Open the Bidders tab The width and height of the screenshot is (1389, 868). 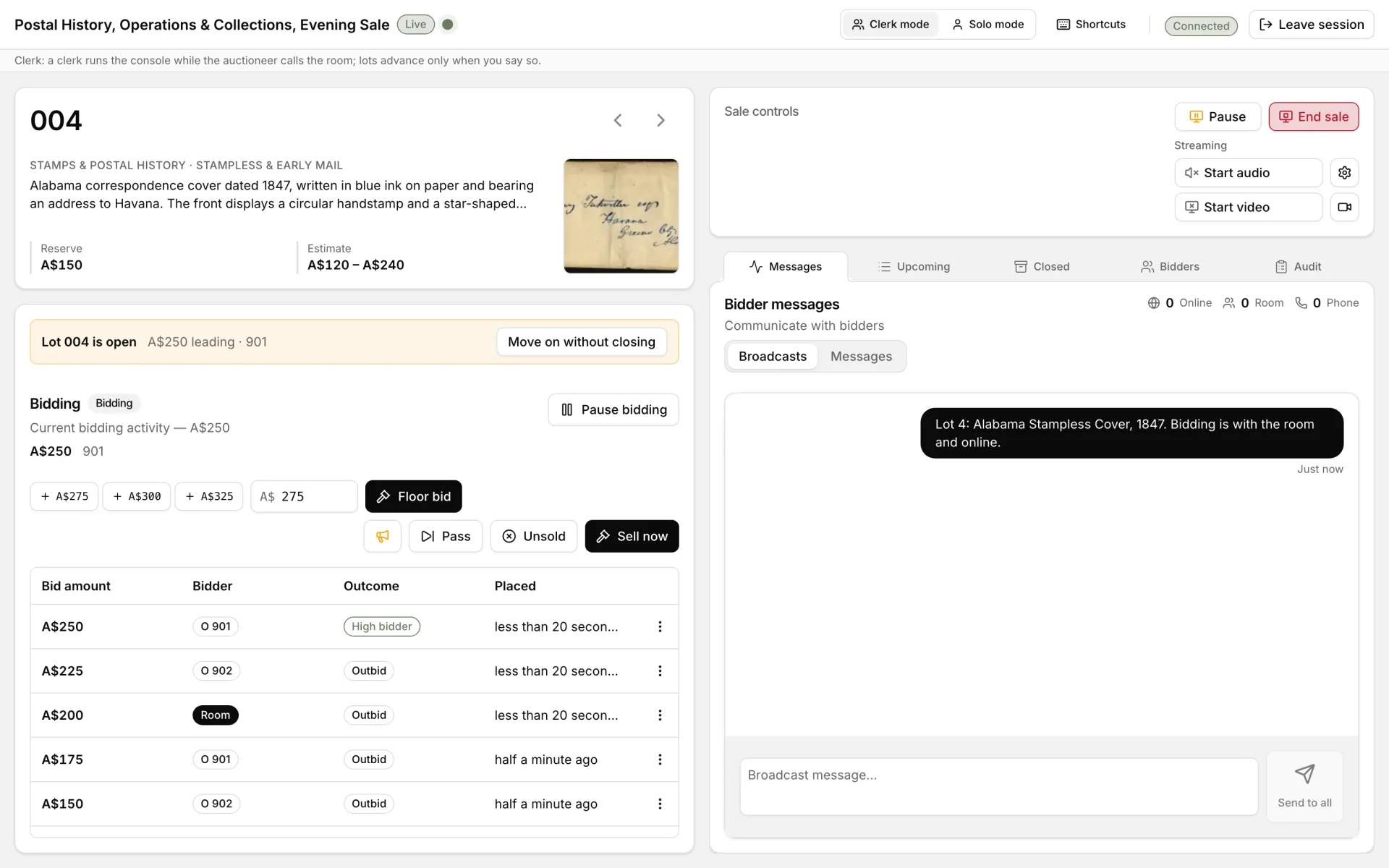point(1170,267)
